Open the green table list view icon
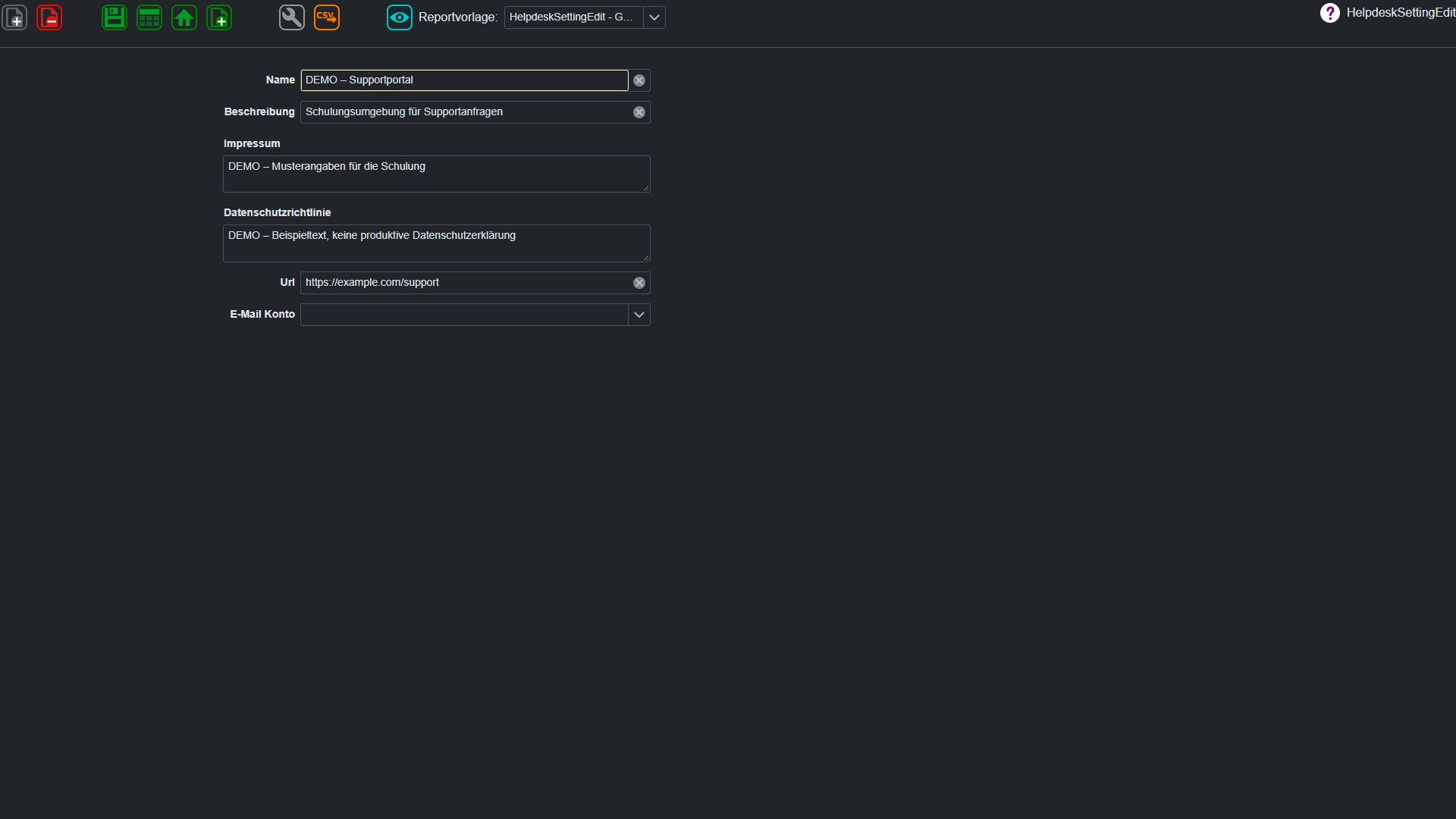 pos(149,17)
